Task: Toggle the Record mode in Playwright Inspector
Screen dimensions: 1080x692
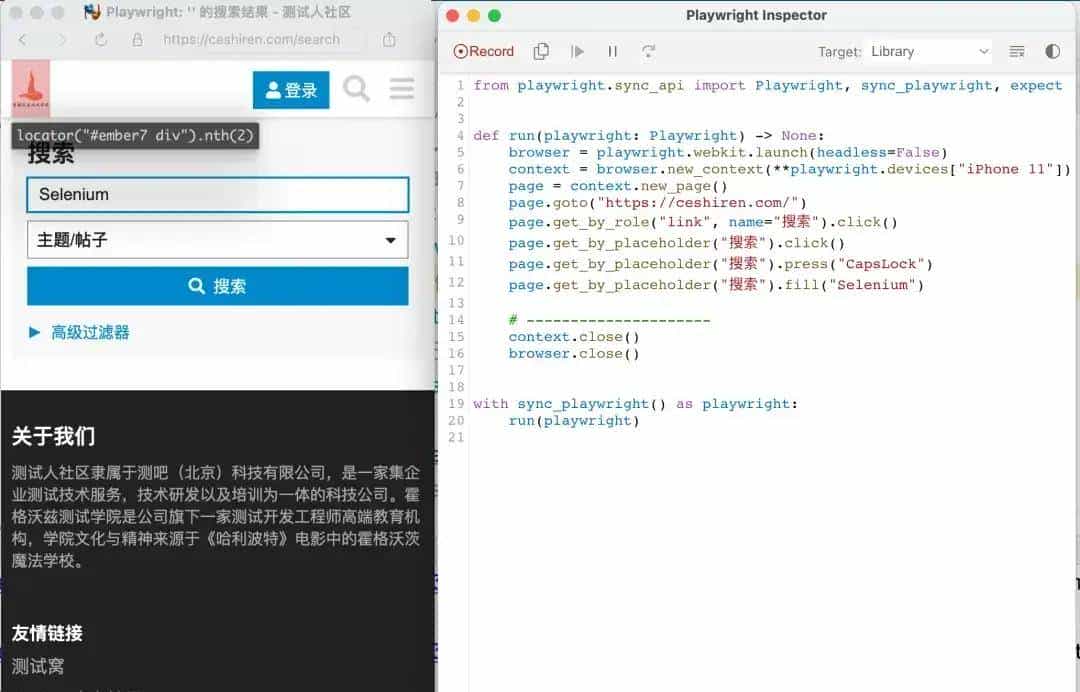Action: (x=483, y=50)
